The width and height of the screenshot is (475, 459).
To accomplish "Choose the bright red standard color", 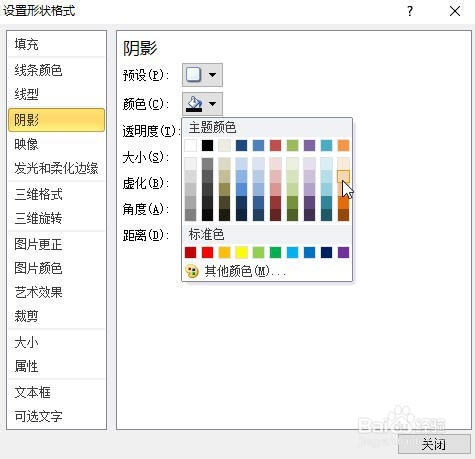I will [207, 253].
